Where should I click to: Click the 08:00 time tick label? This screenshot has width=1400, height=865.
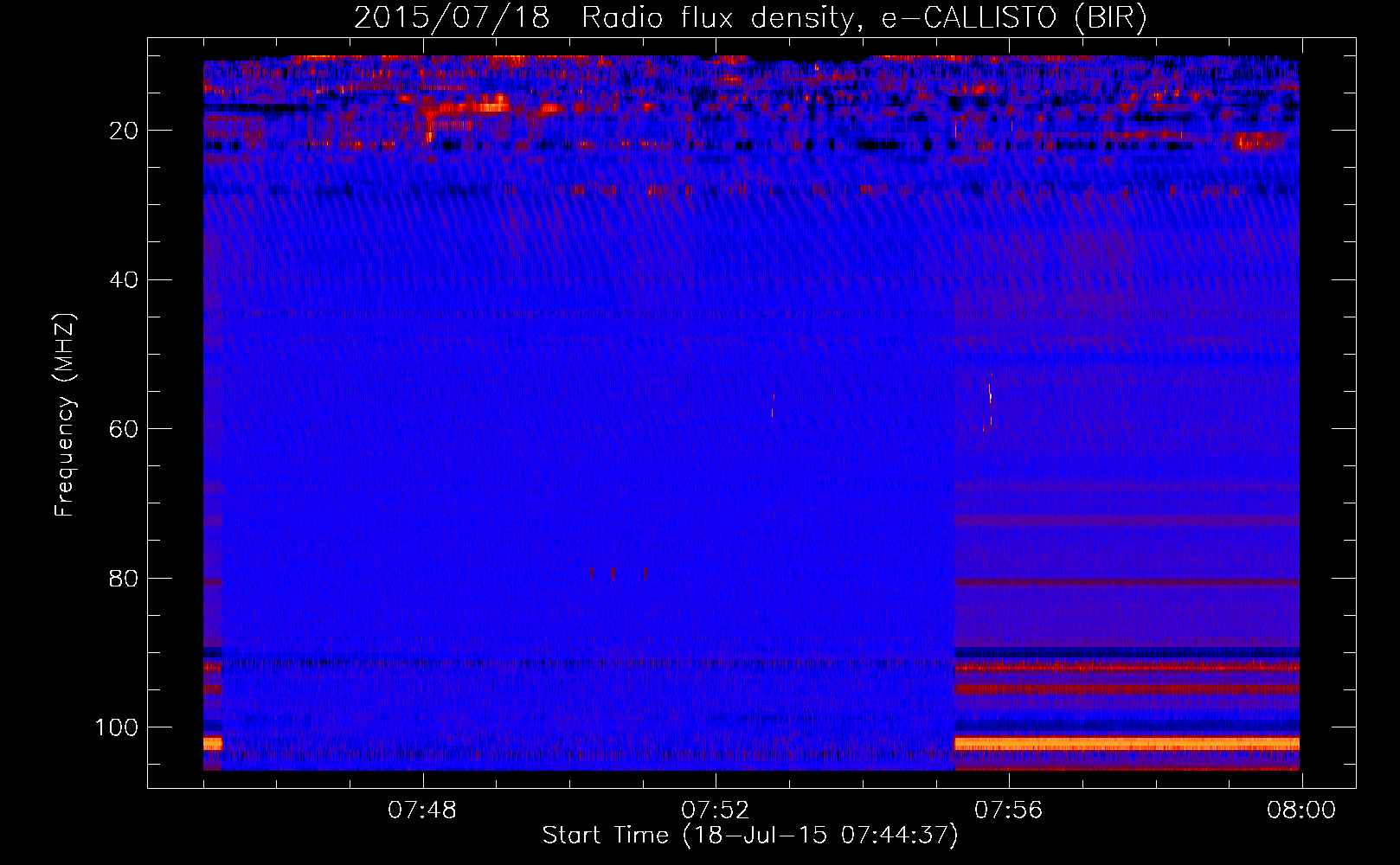point(1301,811)
